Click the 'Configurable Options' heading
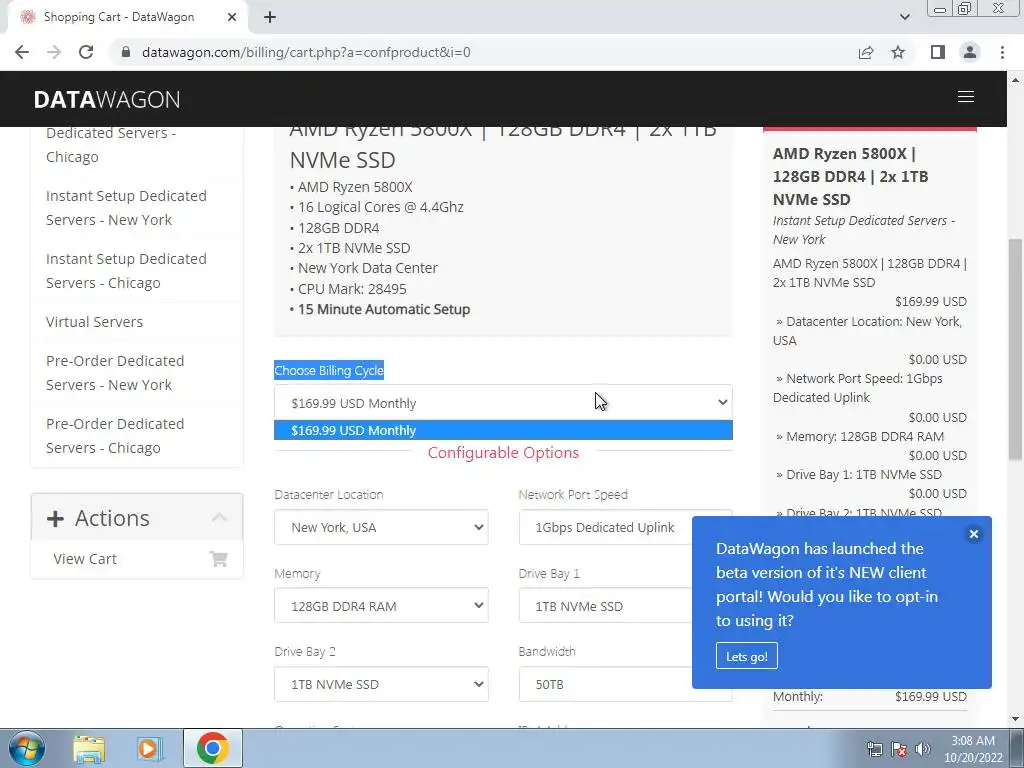This screenshot has height=768, width=1024. pos(503,453)
